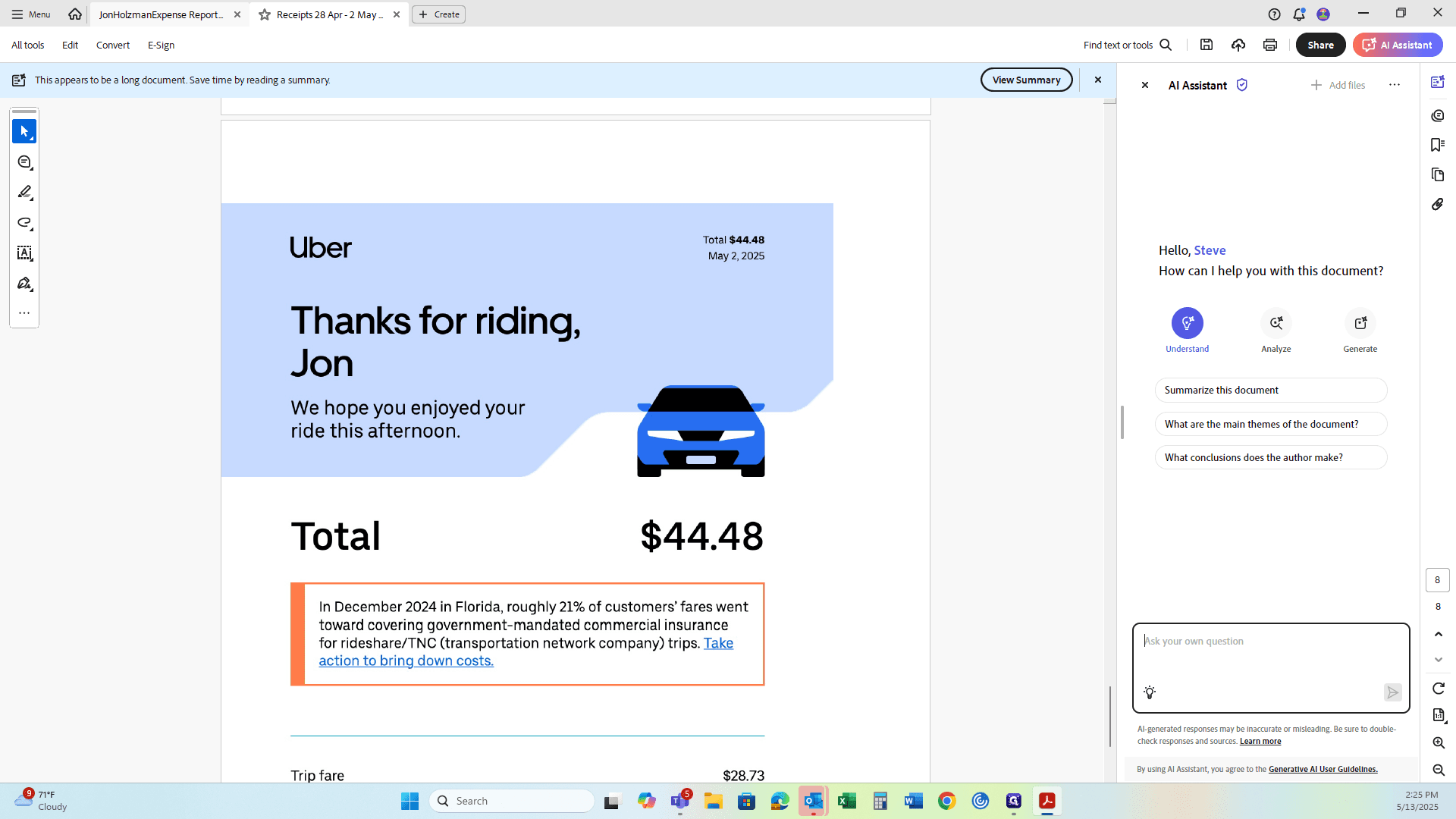Click the search magnifier icon
This screenshot has width=1456, height=819.
point(1166,45)
